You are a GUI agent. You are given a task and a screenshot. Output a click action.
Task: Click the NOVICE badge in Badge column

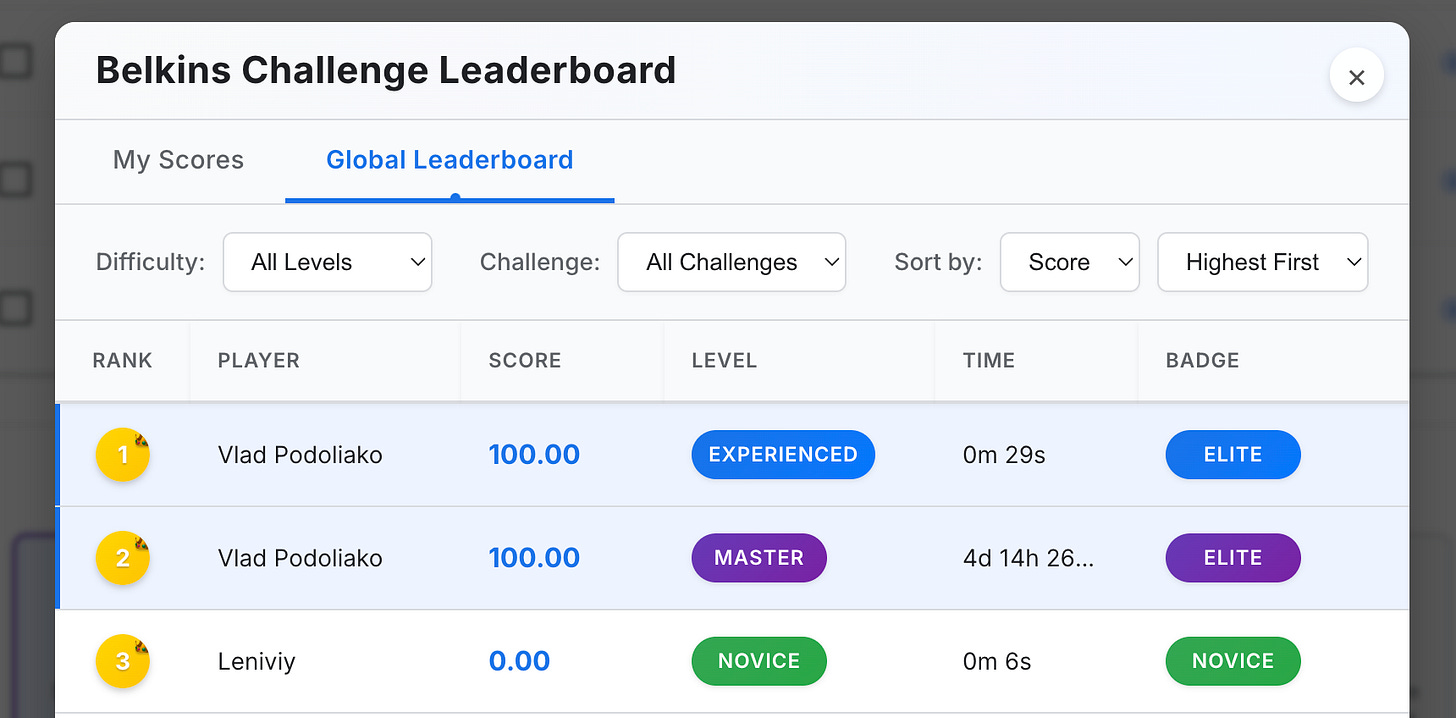(1233, 661)
